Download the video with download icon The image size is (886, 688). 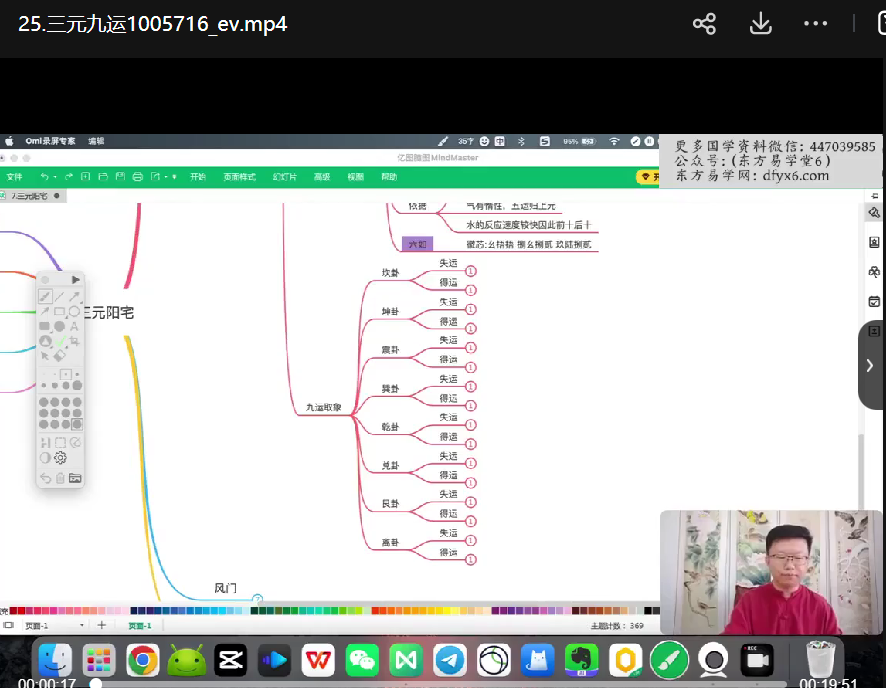(760, 24)
